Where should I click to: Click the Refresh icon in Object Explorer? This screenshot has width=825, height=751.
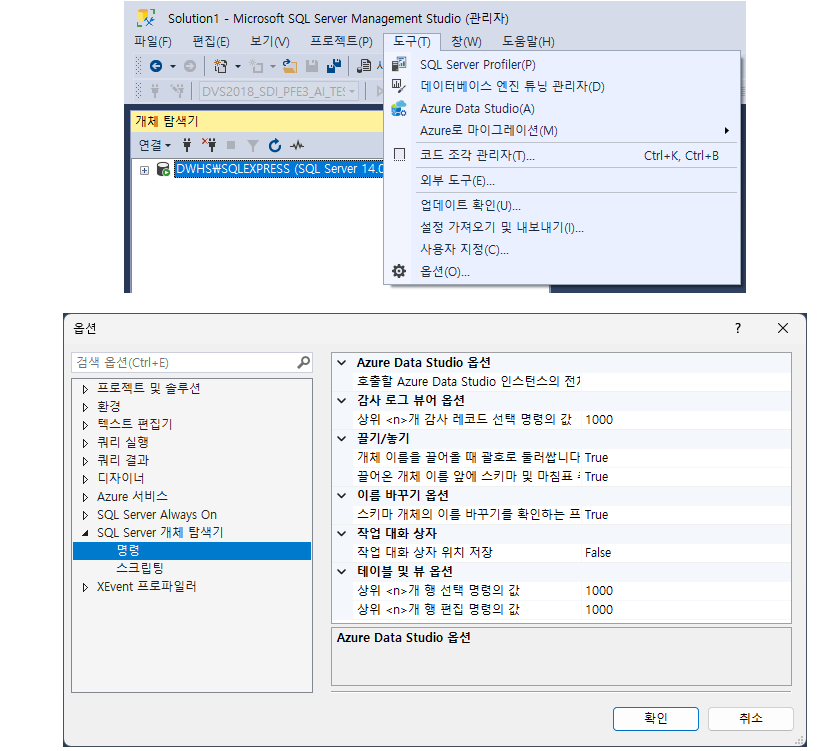coord(275,145)
